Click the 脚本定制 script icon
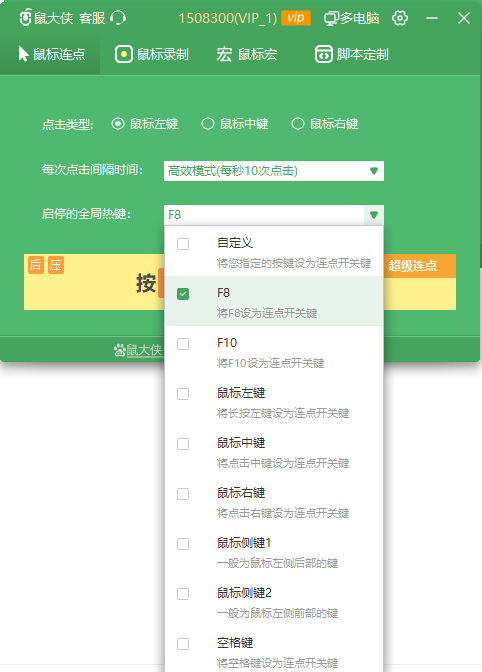482x672 pixels. click(323, 54)
